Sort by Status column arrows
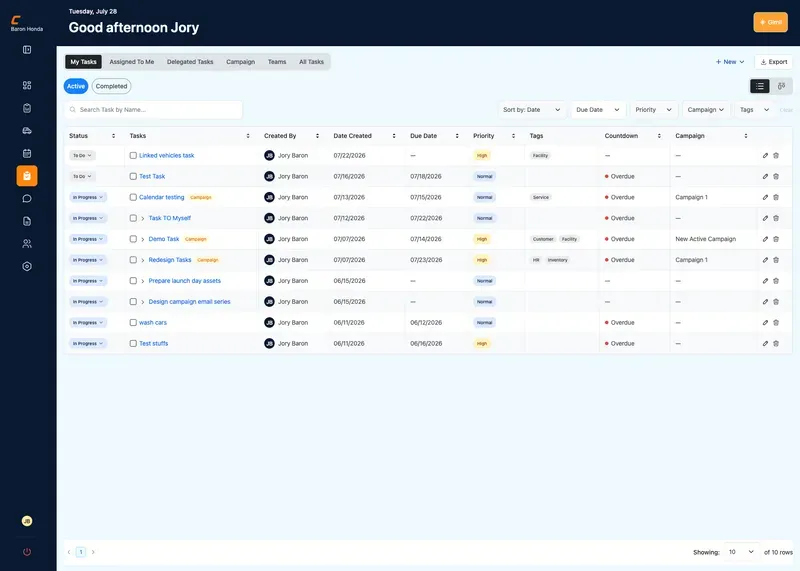Image resolution: width=800 pixels, height=571 pixels. [113, 136]
